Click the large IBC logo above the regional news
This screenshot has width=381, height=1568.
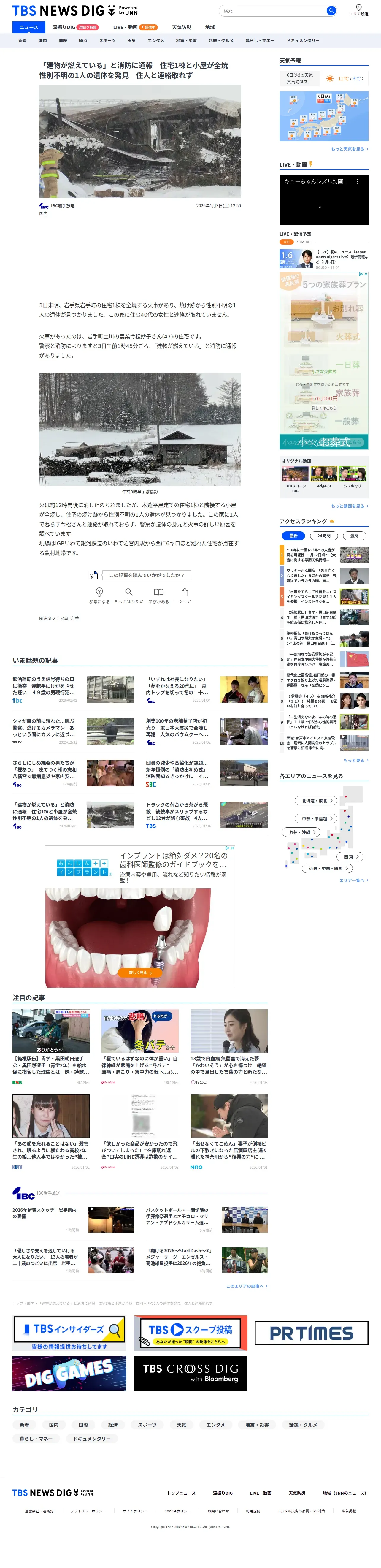tap(24, 1192)
